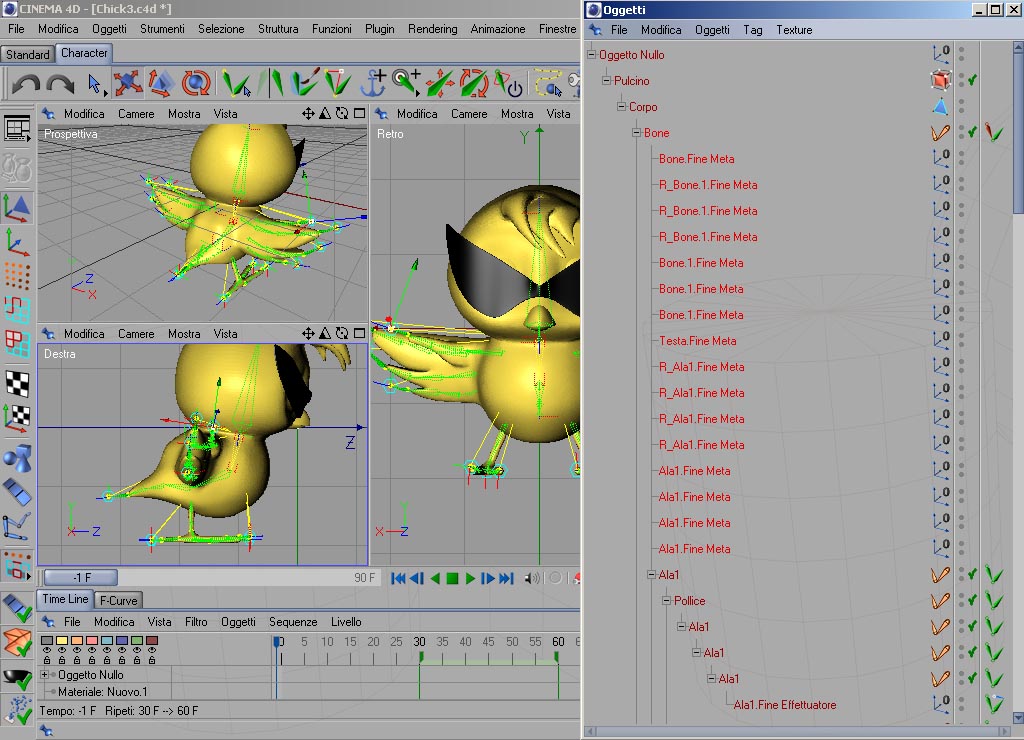The width and height of the screenshot is (1024, 740).
Task: Maximize the Prospettiva viewport with square icon
Action: [359, 114]
